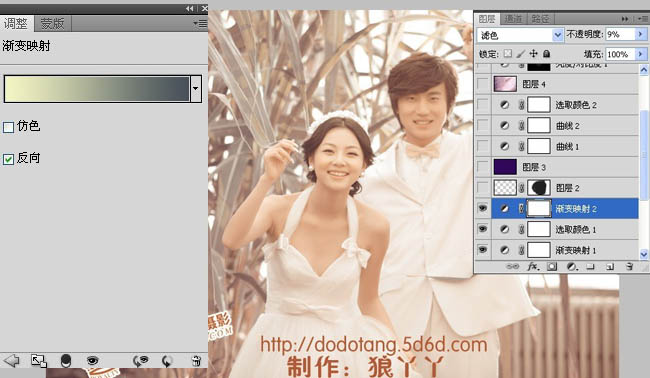This screenshot has height=378, width=650.
Task: Open the Layers panel options menu
Action: coord(643,19)
